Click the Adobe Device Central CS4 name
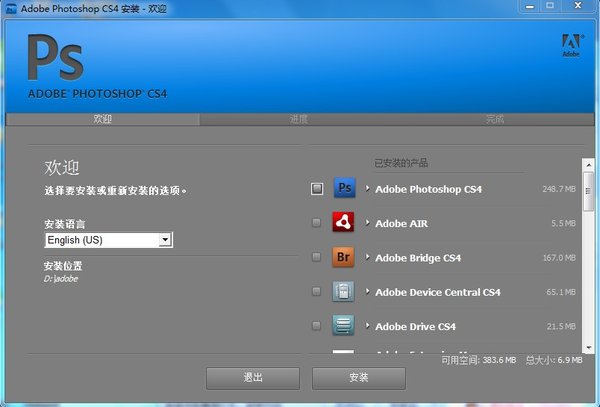The width and height of the screenshot is (600, 407). click(438, 292)
